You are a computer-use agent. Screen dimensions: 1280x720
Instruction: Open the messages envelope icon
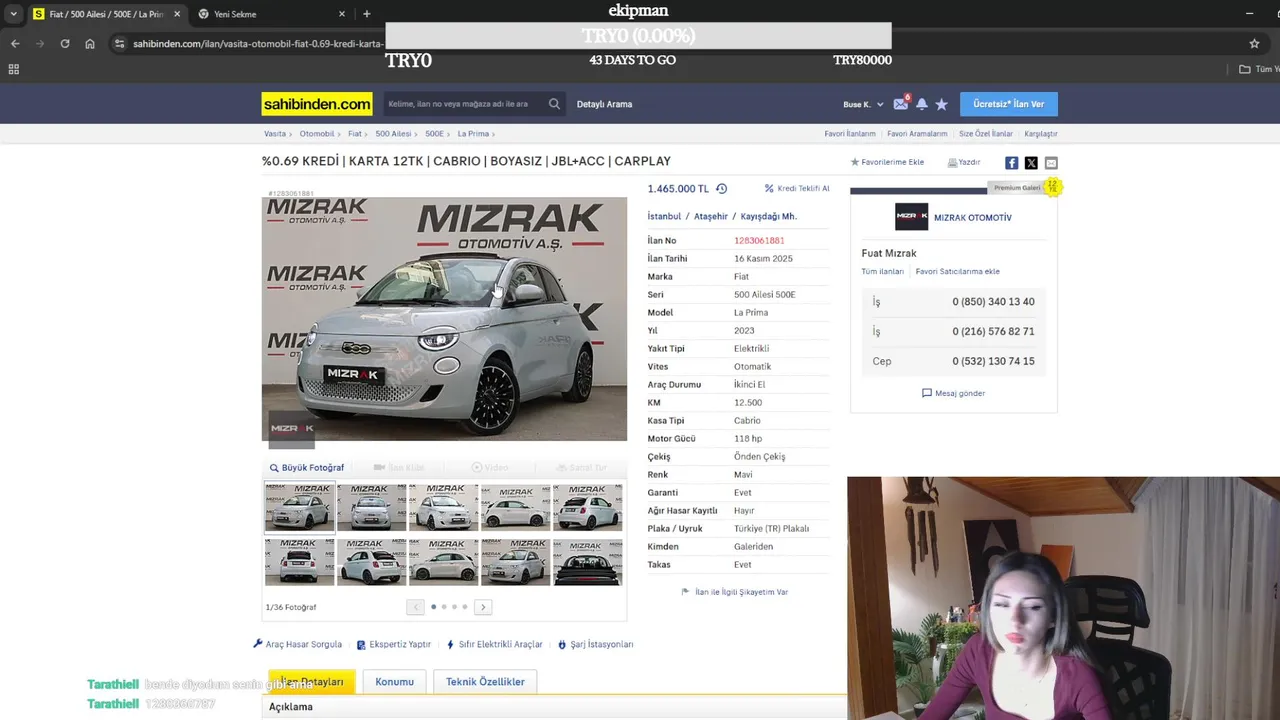pyautogui.click(x=900, y=104)
